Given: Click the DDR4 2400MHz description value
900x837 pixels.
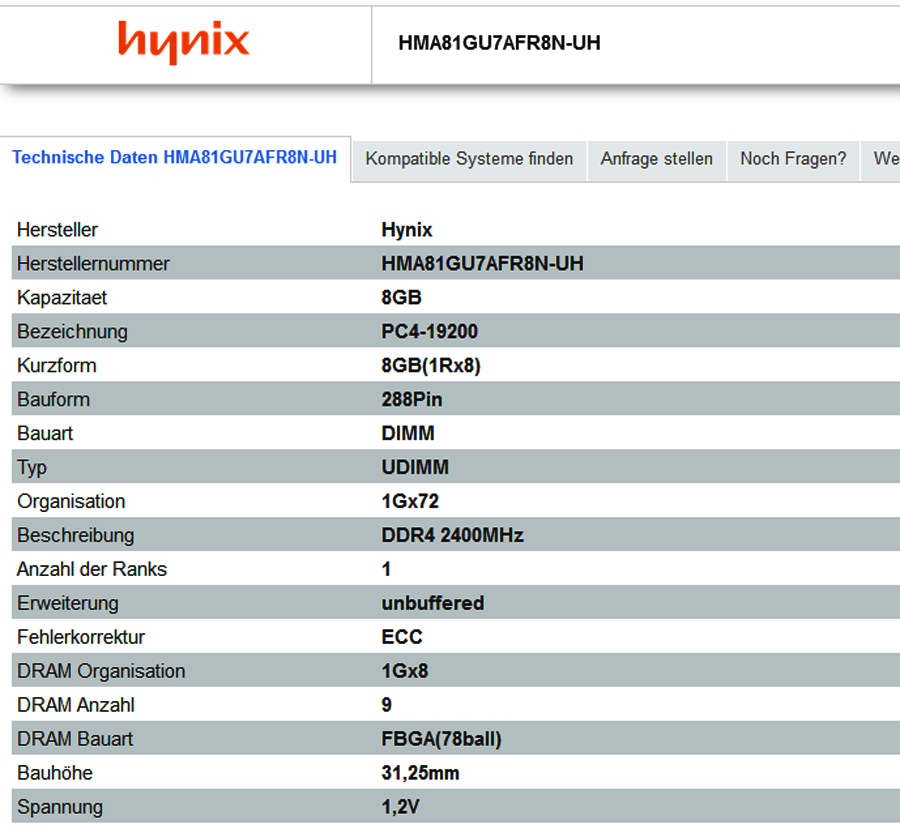Looking at the screenshot, I should tap(452, 536).
